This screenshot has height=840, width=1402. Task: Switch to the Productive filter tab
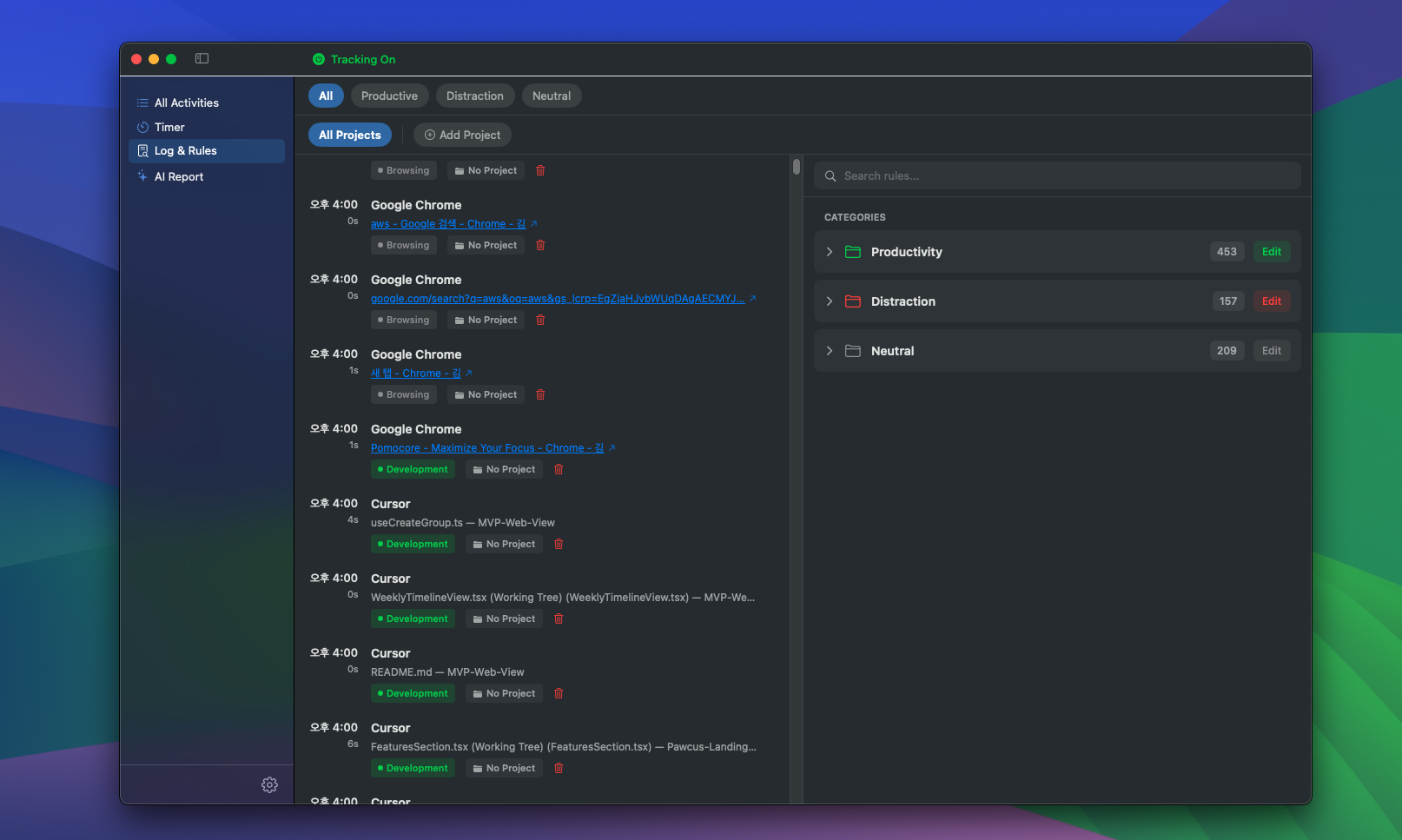(x=389, y=96)
